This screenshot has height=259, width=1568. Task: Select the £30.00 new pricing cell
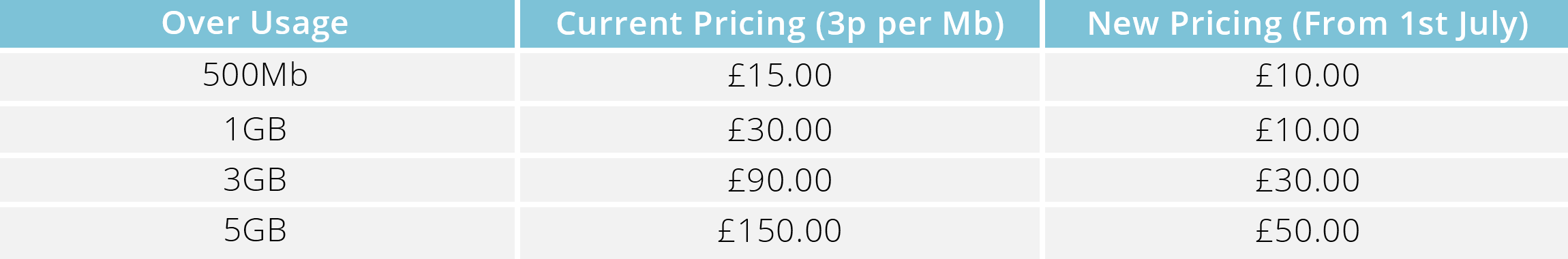click(1306, 180)
